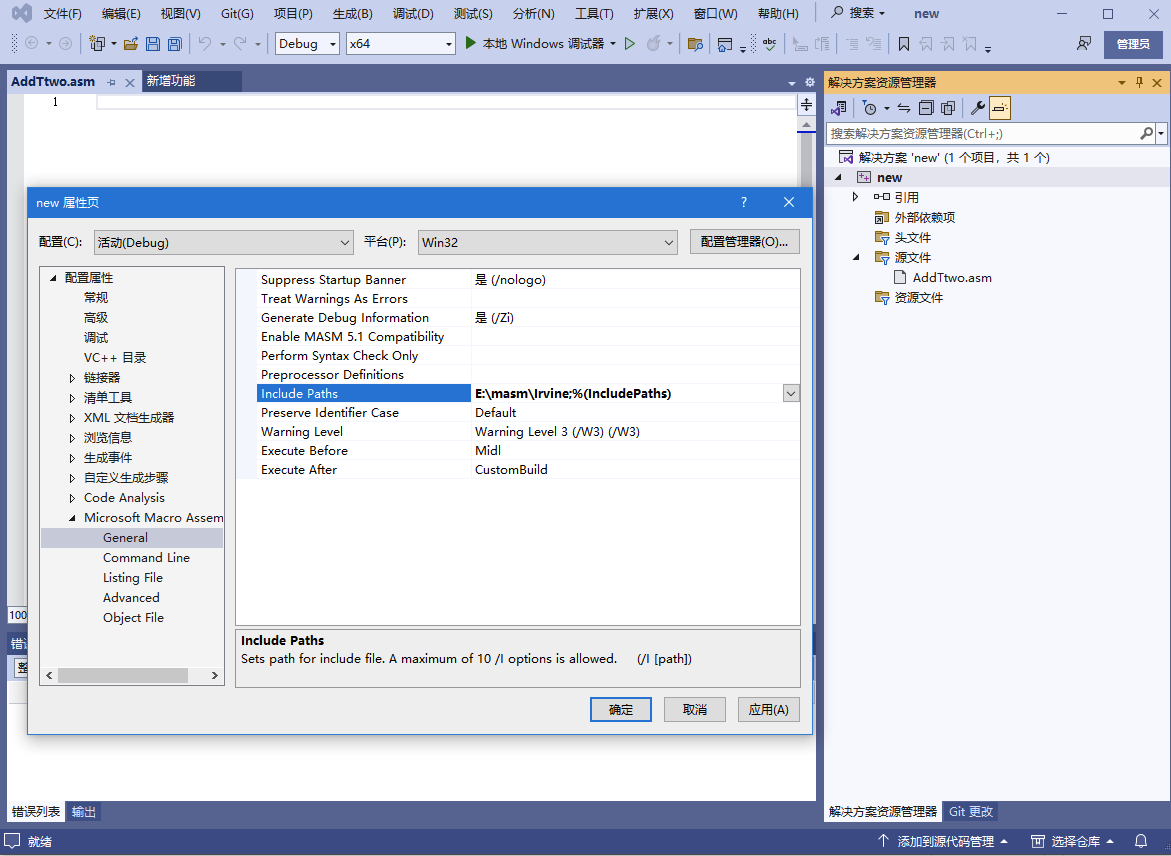This screenshot has width=1171, height=856.
Task: Click the property tree horizontal scrollbar
Action: 123,675
